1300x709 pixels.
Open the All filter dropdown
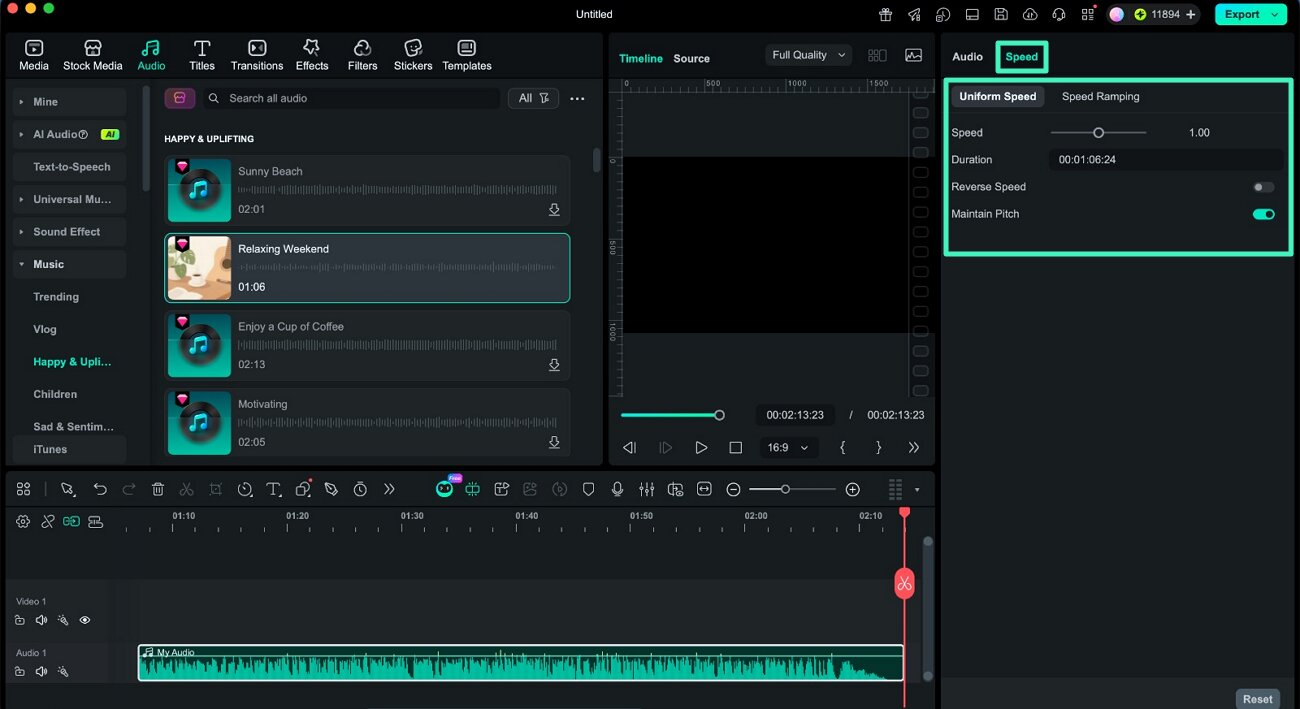[x=533, y=98]
